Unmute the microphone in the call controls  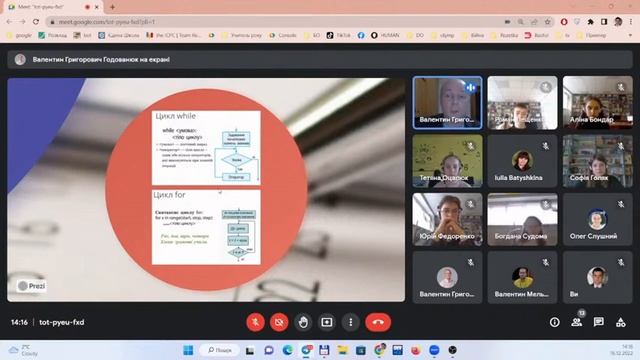coord(256,322)
